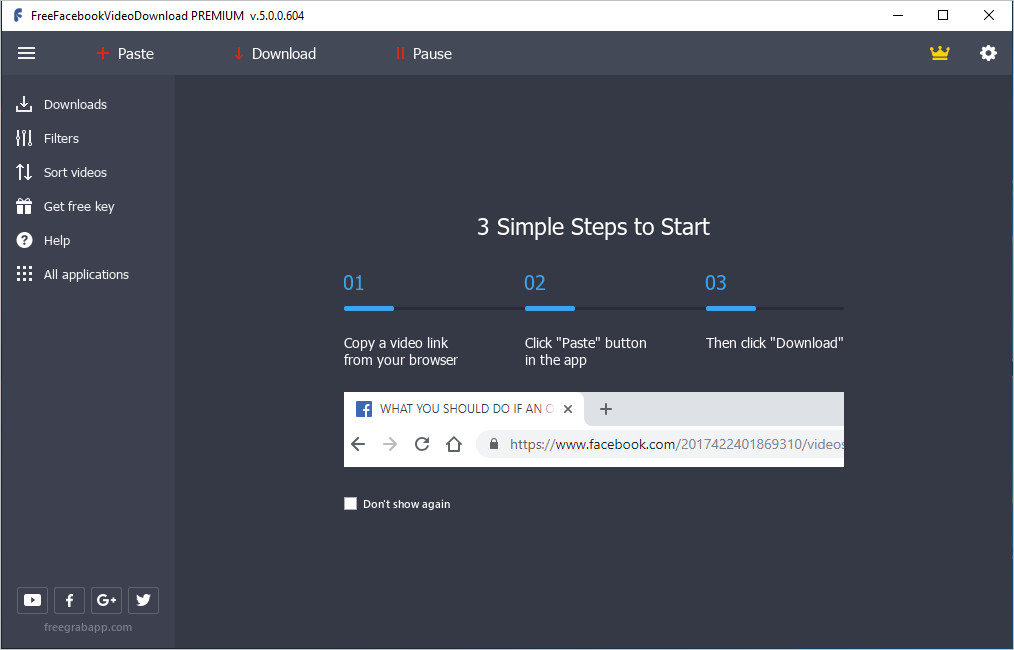Click the Click "Paste" button text
The height and width of the screenshot is (650, 1014).
click(x=585, y=351)
